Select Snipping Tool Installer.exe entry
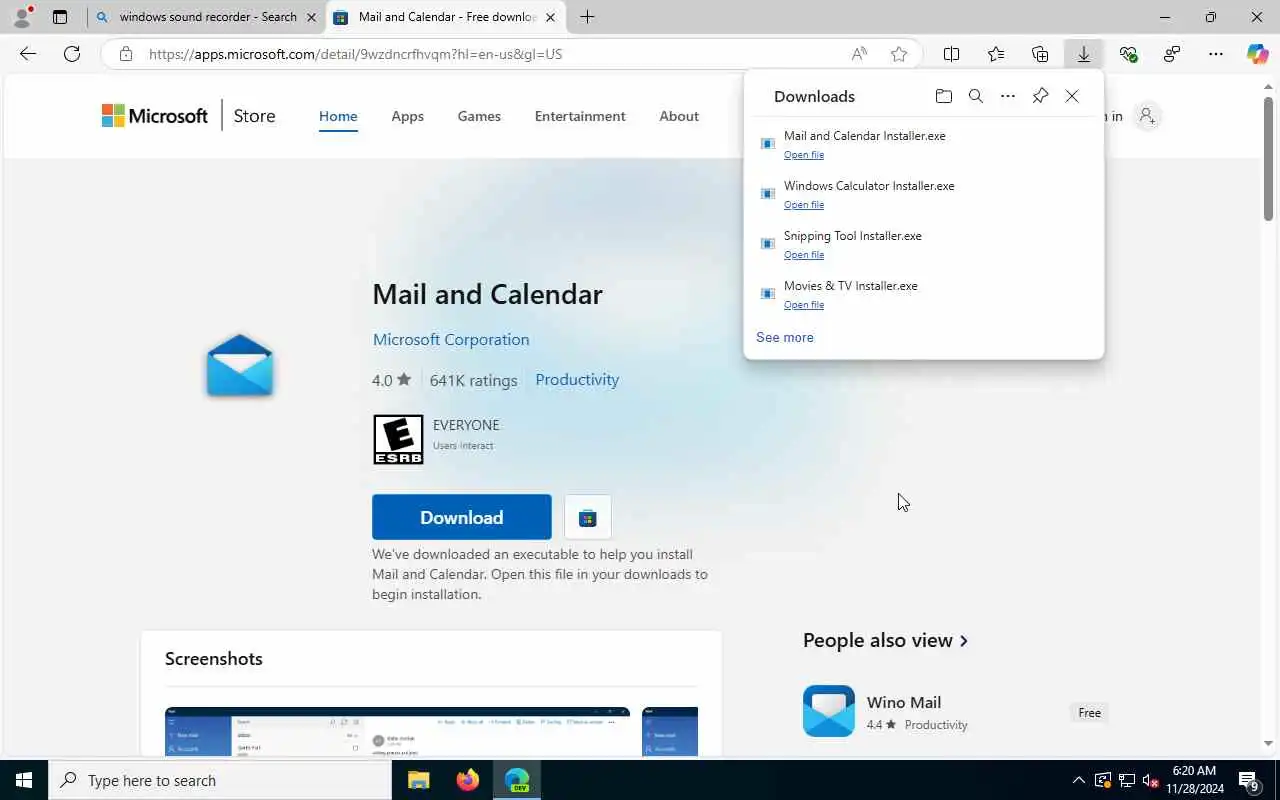The width and height of the screenshot is (1280, 800). [923, 244]
